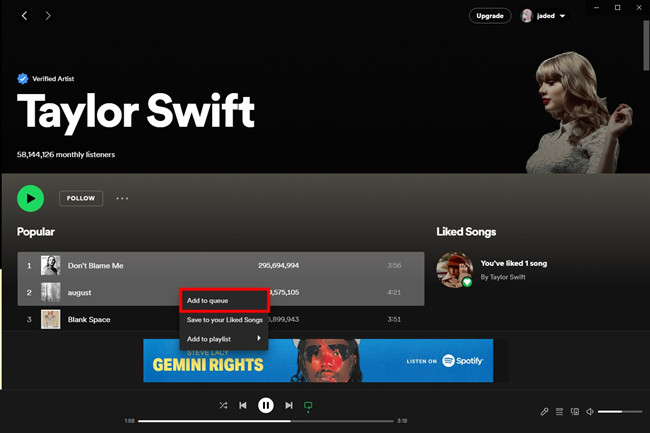The height and width of the screenshot is (433, 650).
Task: Click the Liked Songs artist thumbnail
Action: pyautogui.click(x=454, y=270)
